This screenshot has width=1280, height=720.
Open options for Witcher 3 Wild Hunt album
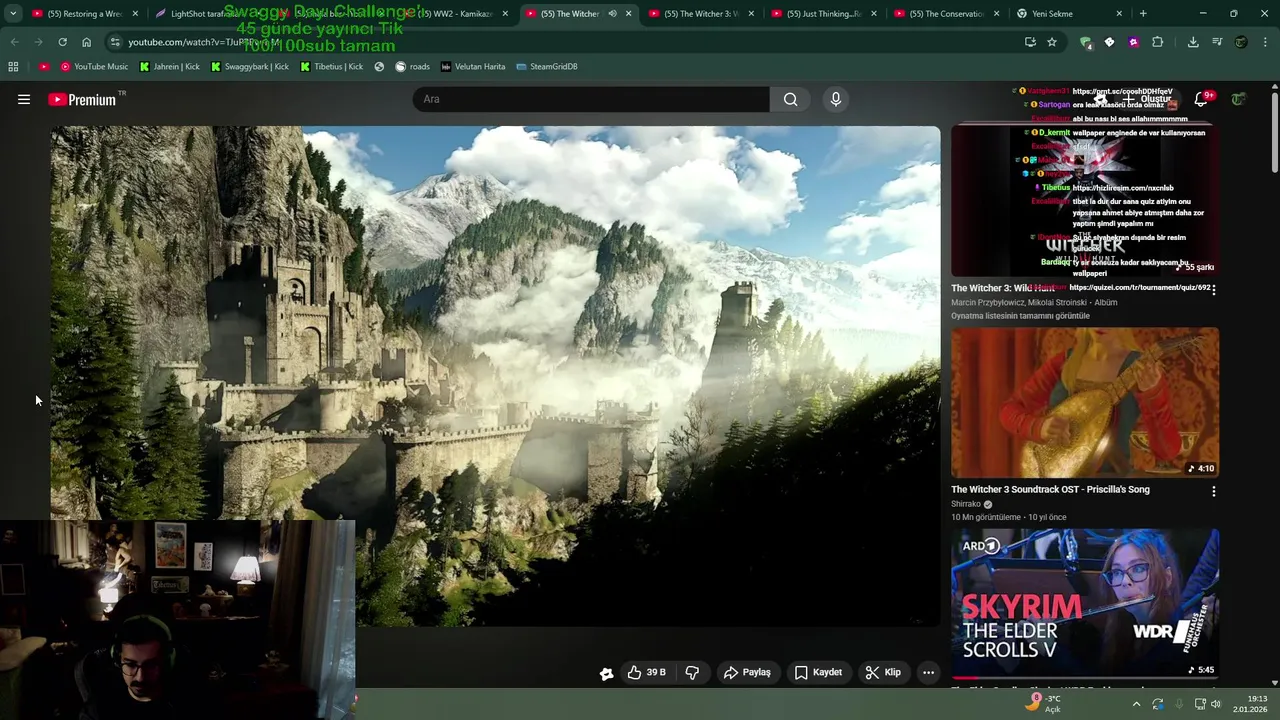(1213, 290)
